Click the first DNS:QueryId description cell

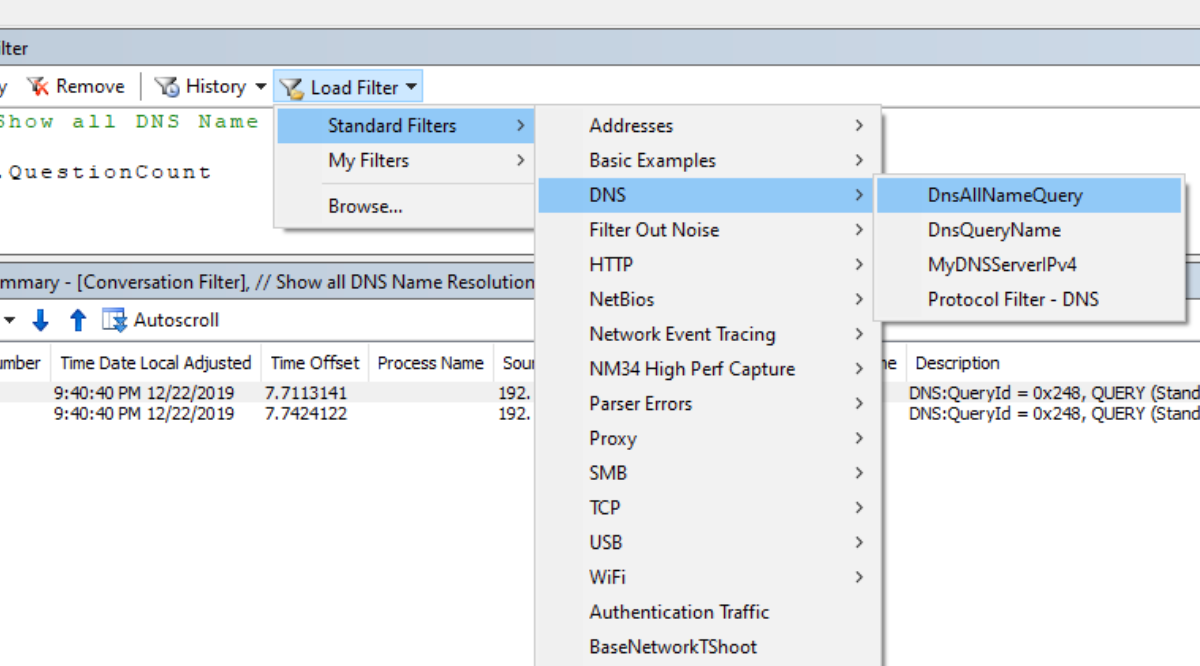pyautogui.click(x=1054, y=393)
